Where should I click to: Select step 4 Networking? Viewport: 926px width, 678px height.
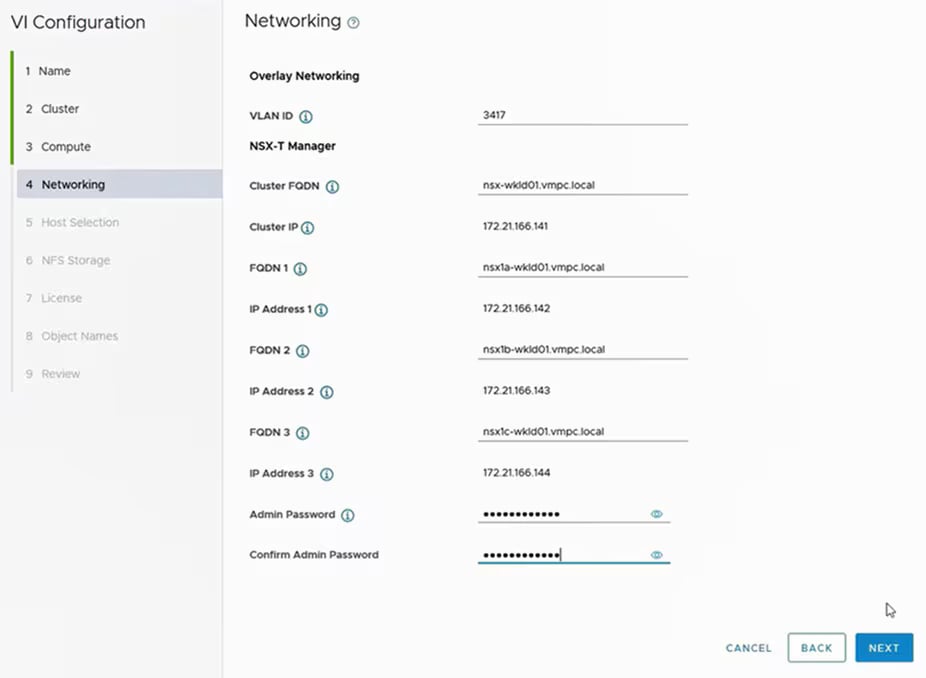point(119,184)
